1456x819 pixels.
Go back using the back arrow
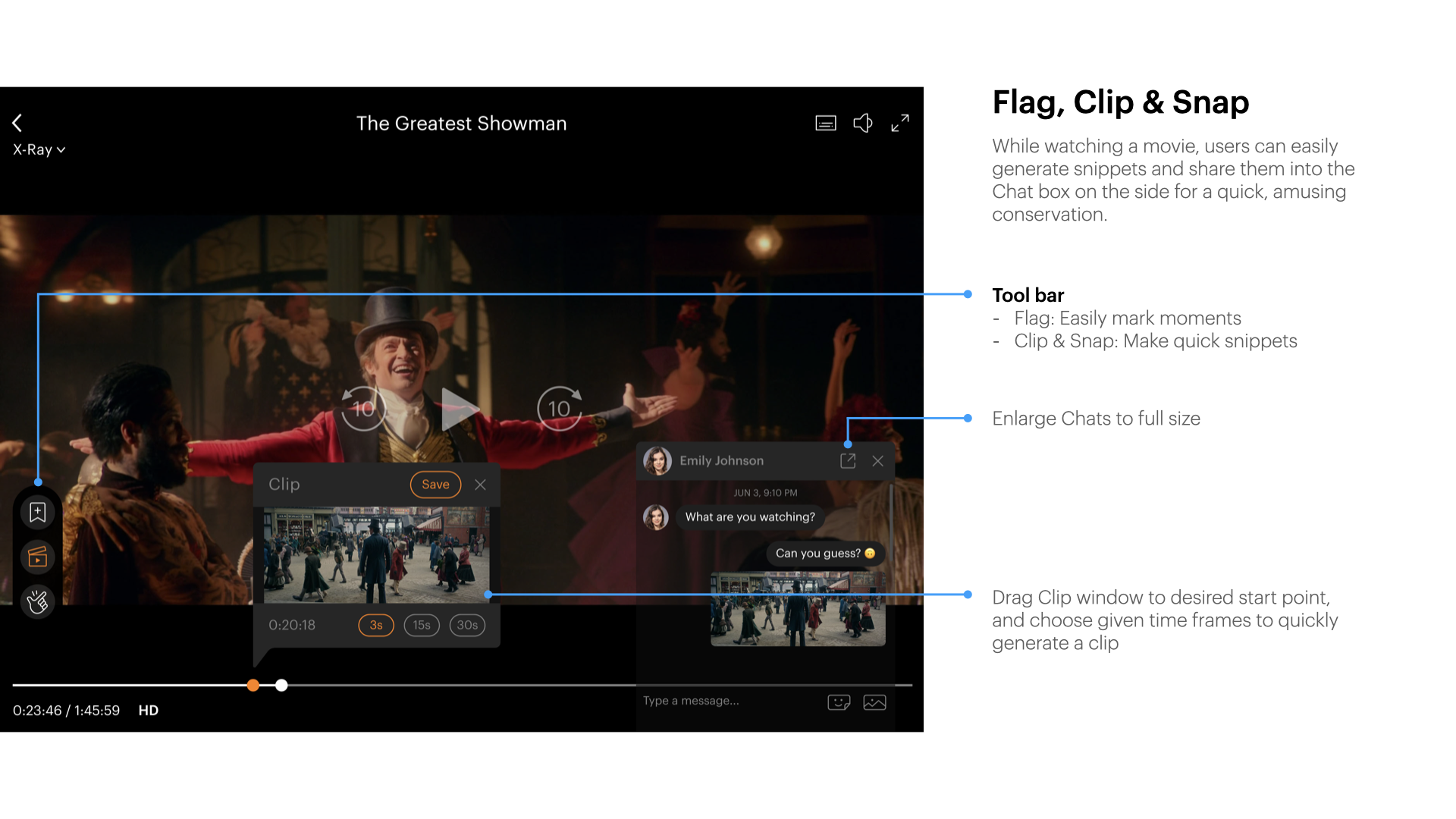click(x=17, y=123)
